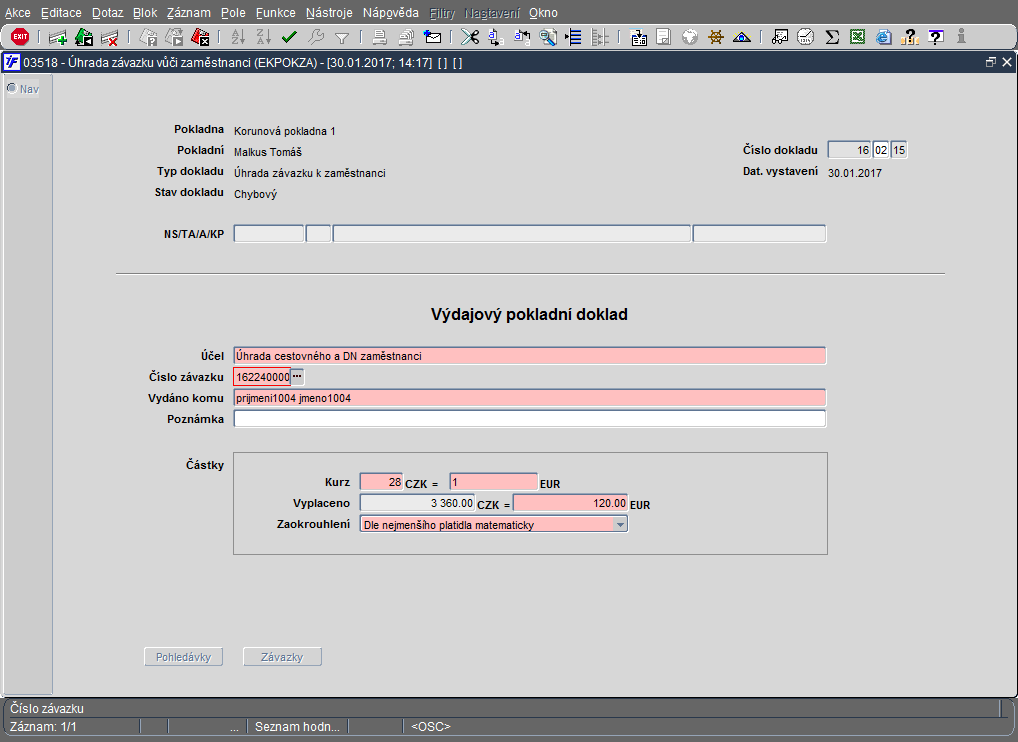Viewport: 1018px width, 742px height.
Task: Click the multiple printers icon
Action: point(406,37)
